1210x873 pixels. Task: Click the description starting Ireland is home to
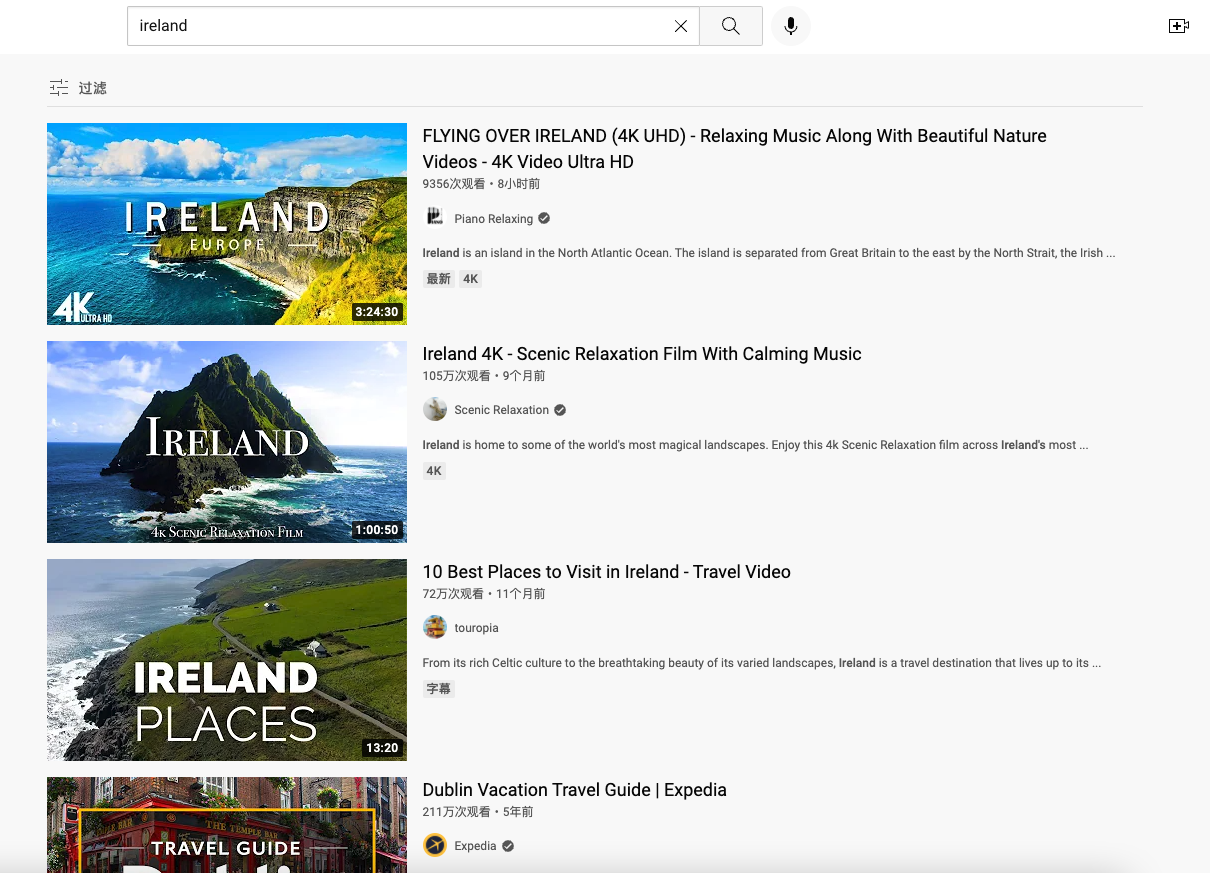point(756,445)
